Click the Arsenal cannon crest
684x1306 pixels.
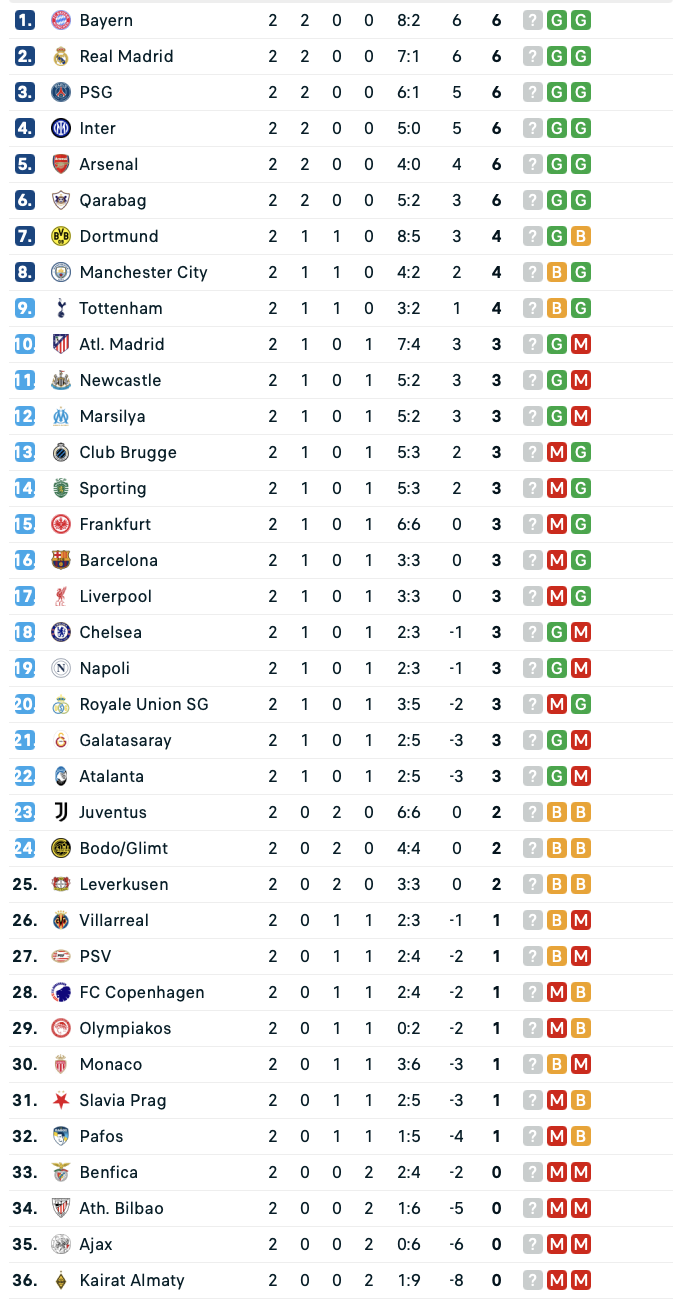(61, 164)
